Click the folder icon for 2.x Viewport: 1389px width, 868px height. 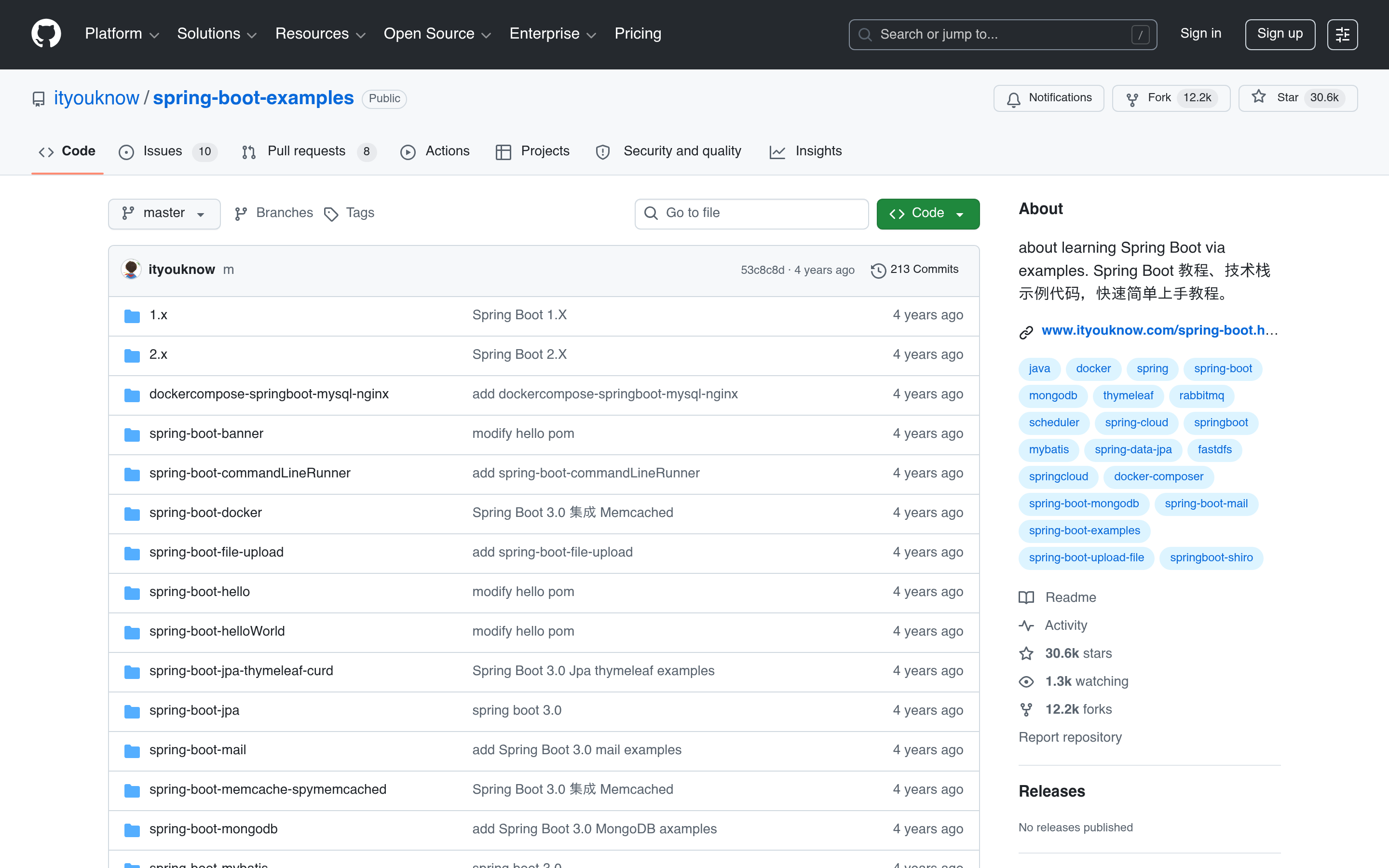click(x=132, y=355)
